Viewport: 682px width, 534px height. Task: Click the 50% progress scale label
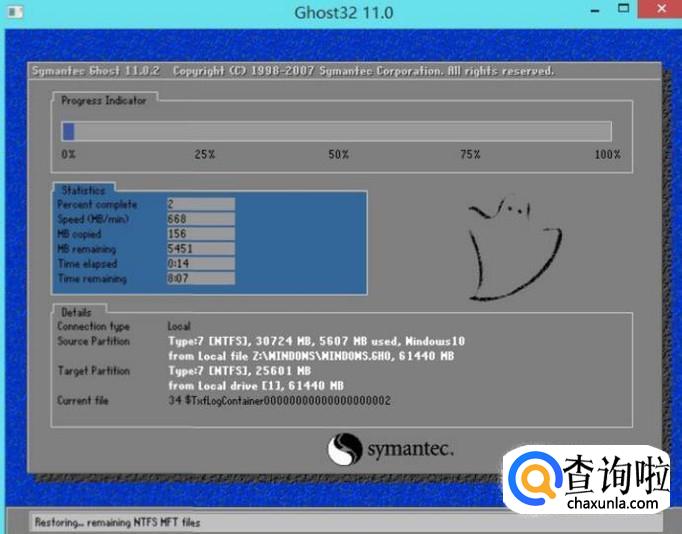pyautogui.click(x=338, y=154)
